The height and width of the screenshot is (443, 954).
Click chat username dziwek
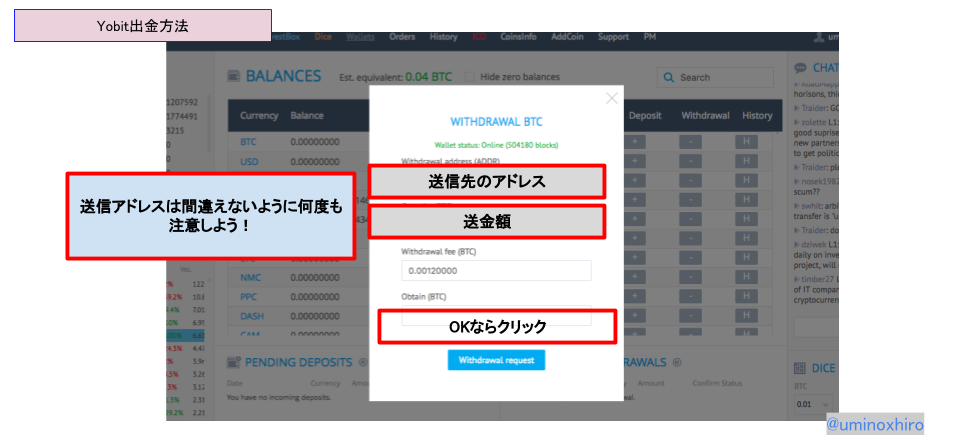pyautogui.click(x=815, y=243)
